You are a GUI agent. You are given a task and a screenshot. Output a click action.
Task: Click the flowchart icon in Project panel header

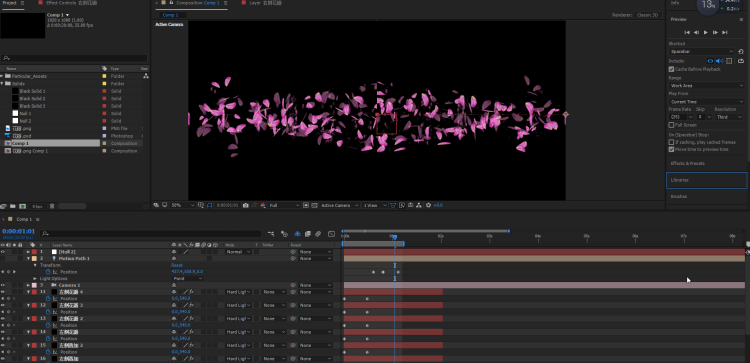[145, 76]
